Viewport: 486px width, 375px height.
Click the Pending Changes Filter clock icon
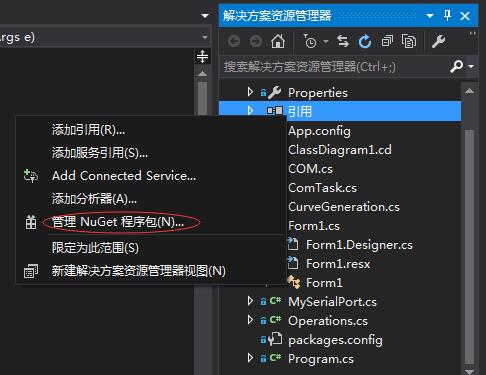pos(310,42)
